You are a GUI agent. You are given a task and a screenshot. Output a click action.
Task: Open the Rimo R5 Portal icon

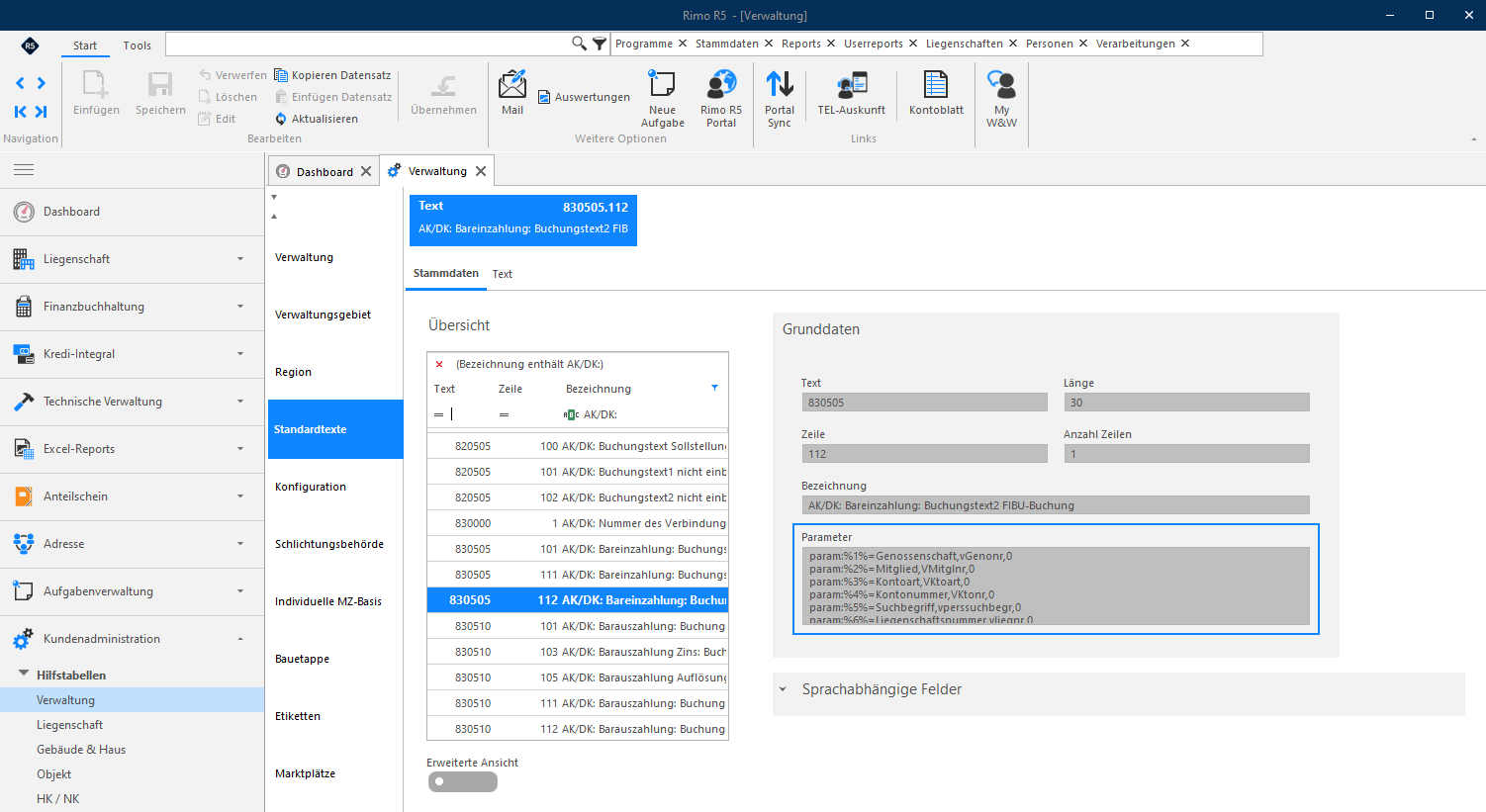click(721, 86)
